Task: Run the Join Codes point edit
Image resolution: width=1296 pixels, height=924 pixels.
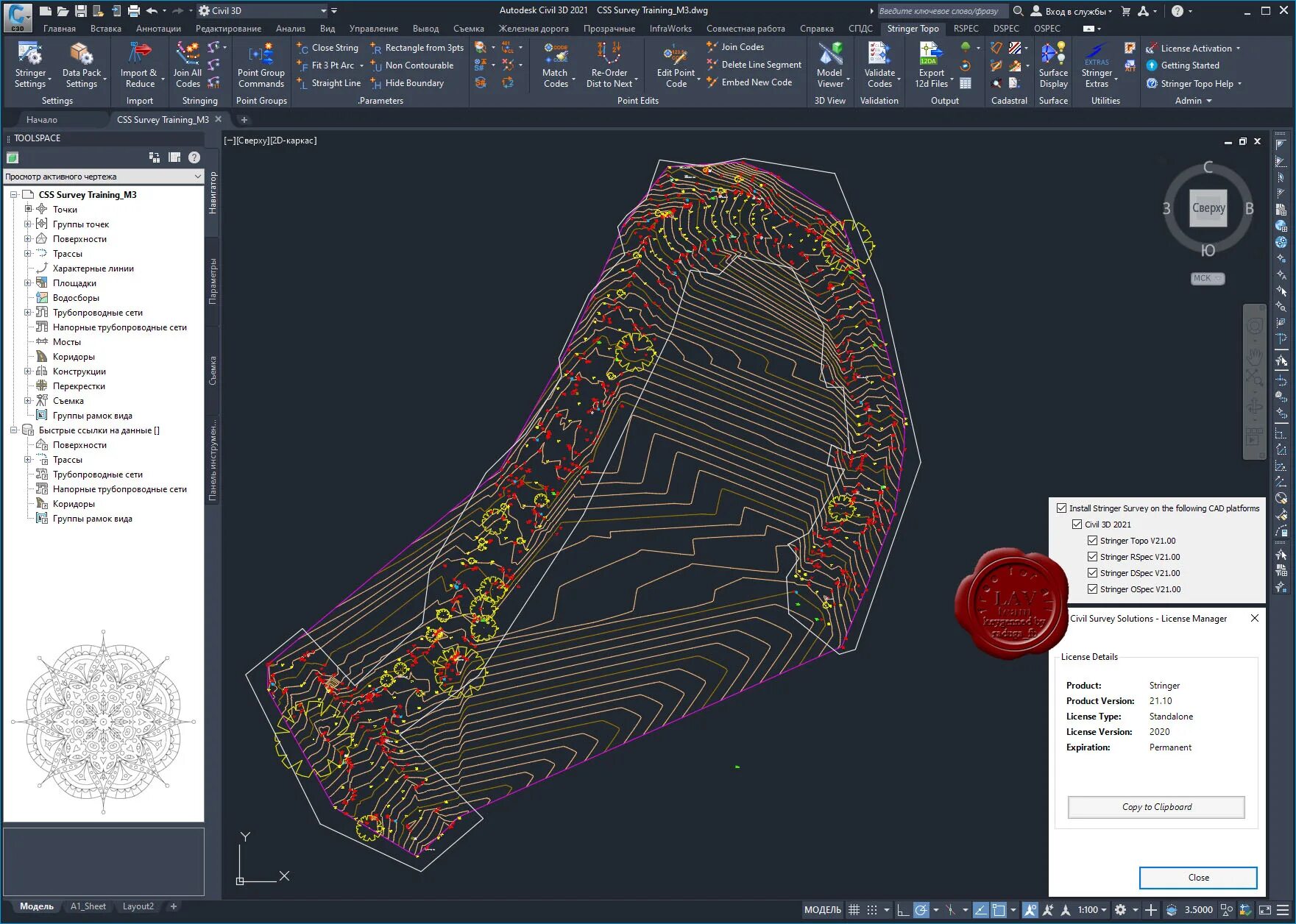Action: tap(735, 47)
